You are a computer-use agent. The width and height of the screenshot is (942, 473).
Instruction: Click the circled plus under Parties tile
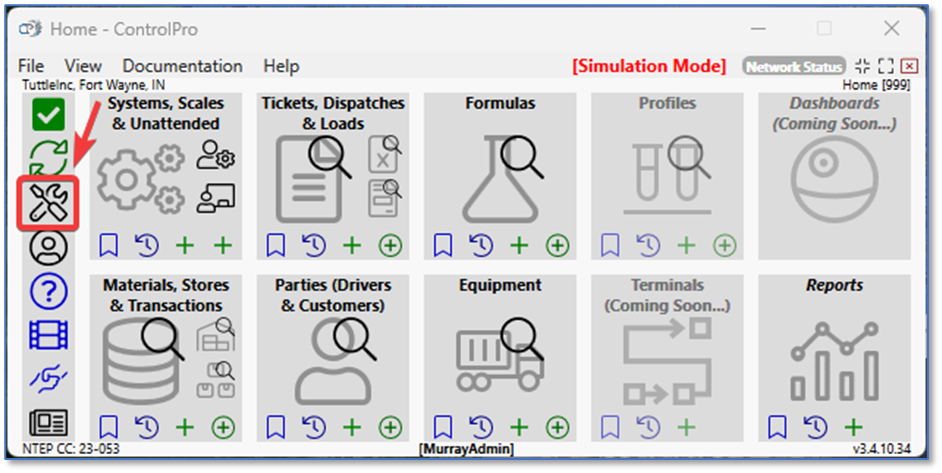tap(391, 428)
